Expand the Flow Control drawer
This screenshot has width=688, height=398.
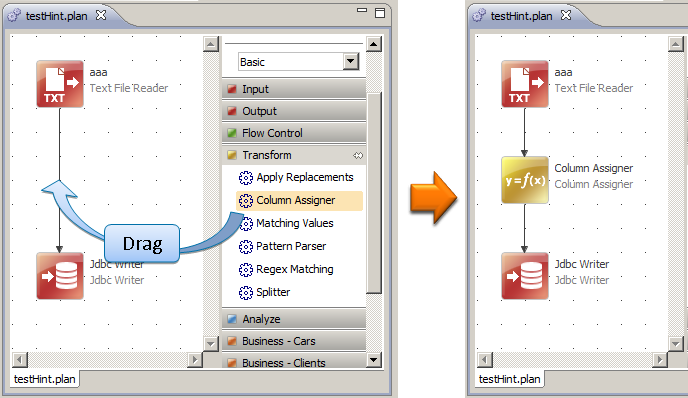click(294, 133)
